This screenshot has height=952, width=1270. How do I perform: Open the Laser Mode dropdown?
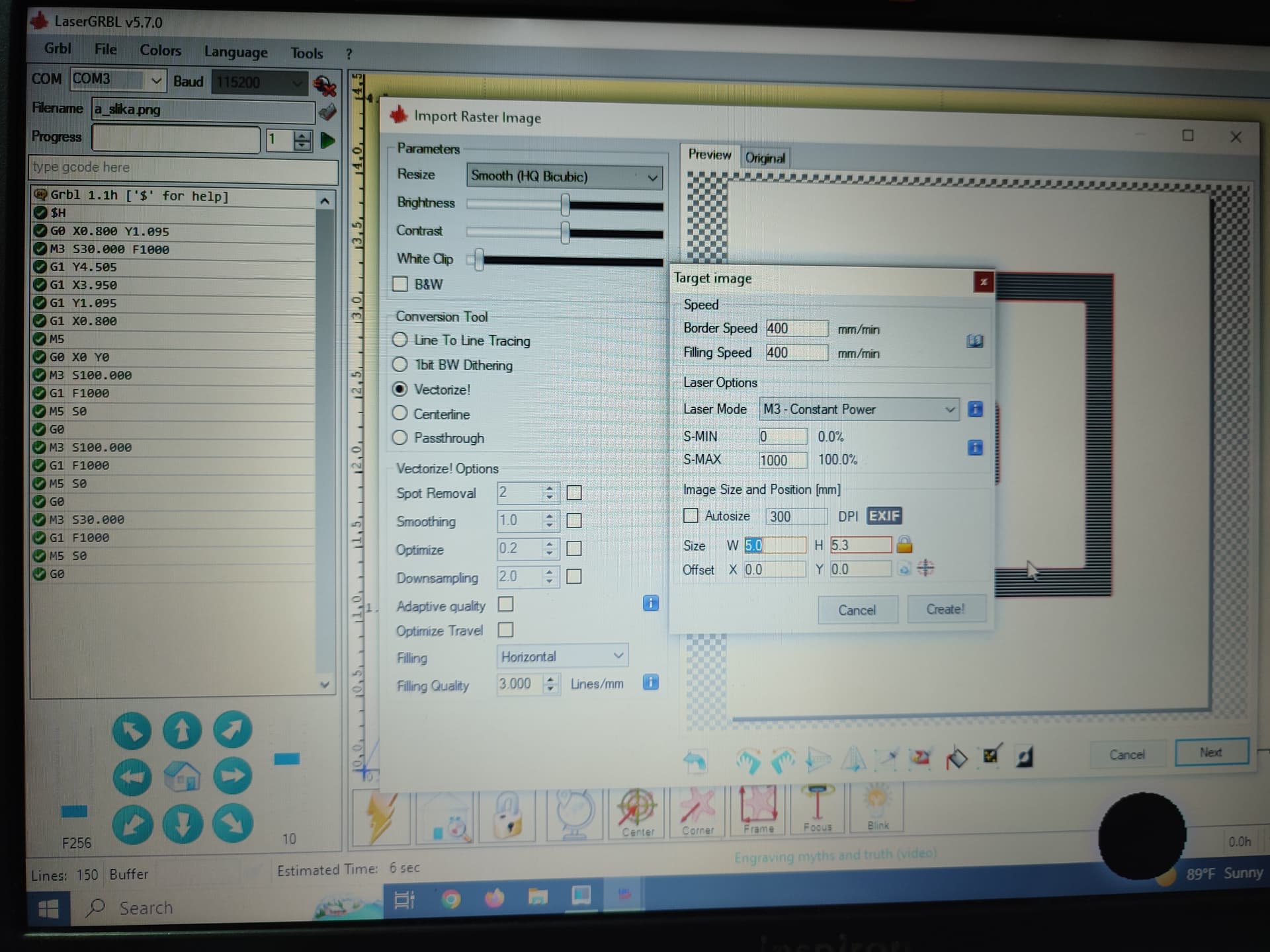859,409
